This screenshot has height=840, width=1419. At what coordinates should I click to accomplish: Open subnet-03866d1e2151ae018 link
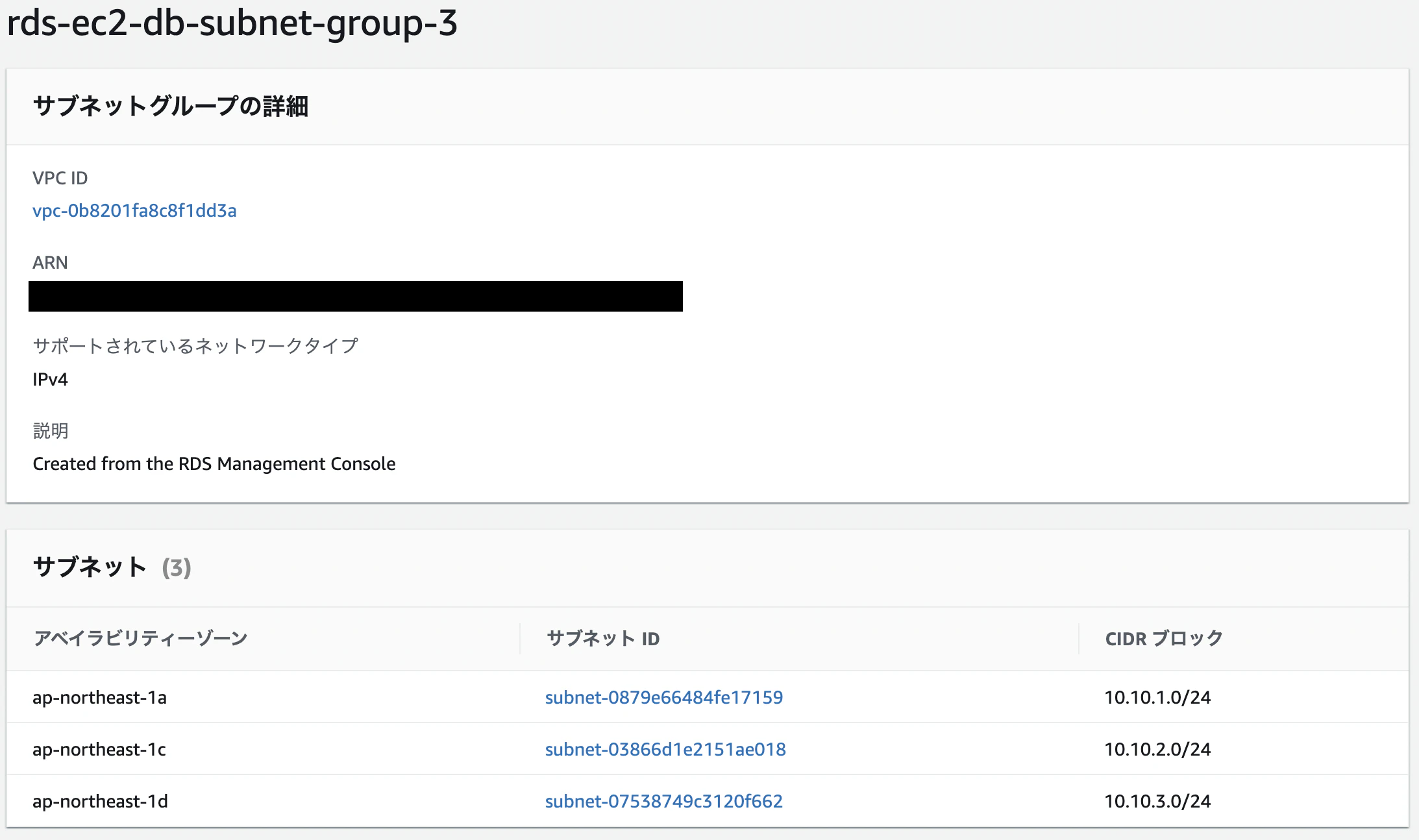tap(665, 749)
